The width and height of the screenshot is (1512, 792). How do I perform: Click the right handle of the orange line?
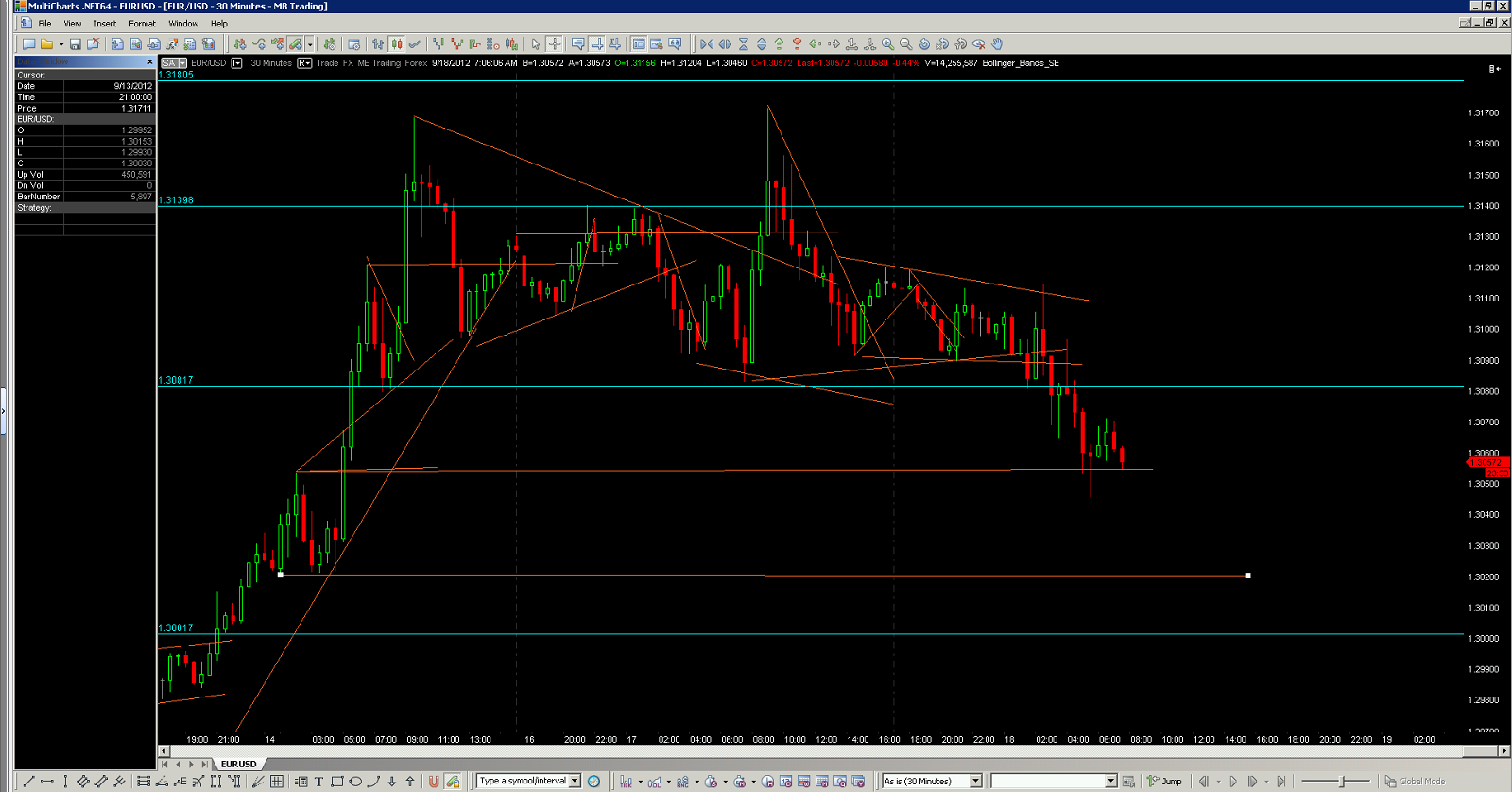(x=1247, y=576)
